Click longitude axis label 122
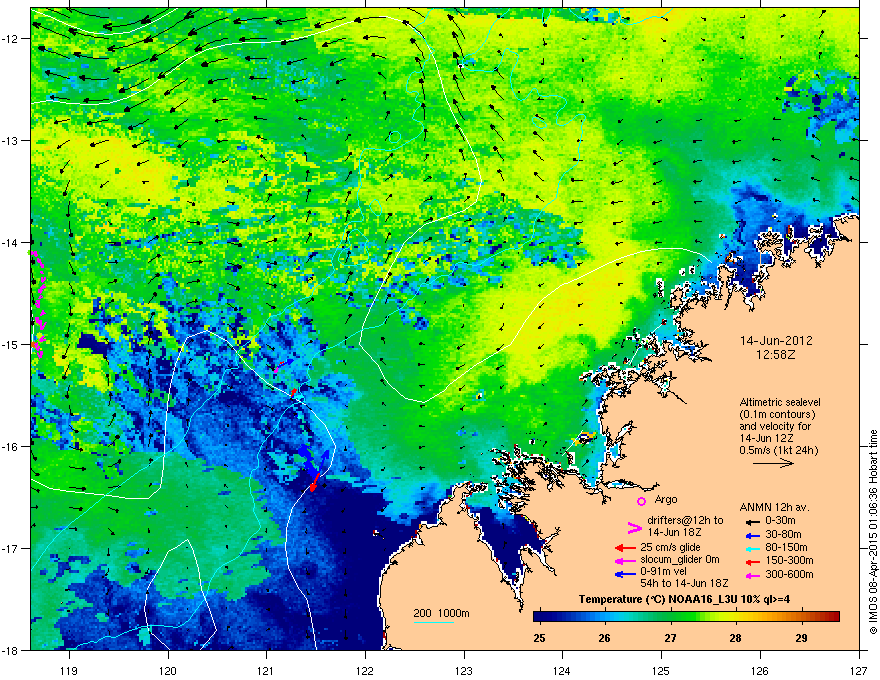 pos(365,670)
